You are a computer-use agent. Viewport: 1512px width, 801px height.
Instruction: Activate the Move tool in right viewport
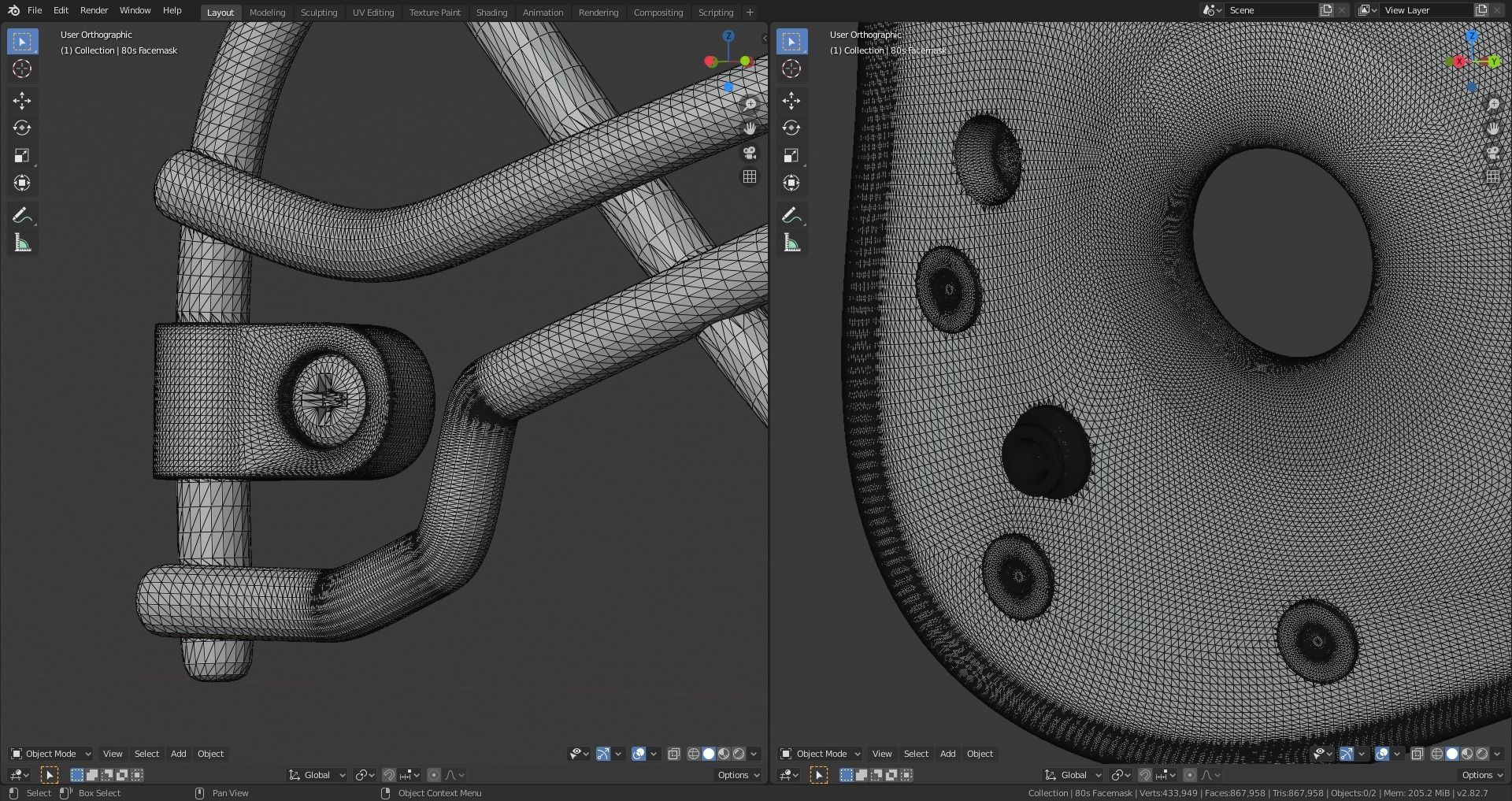pyautogui.click(x=791, y=100)
